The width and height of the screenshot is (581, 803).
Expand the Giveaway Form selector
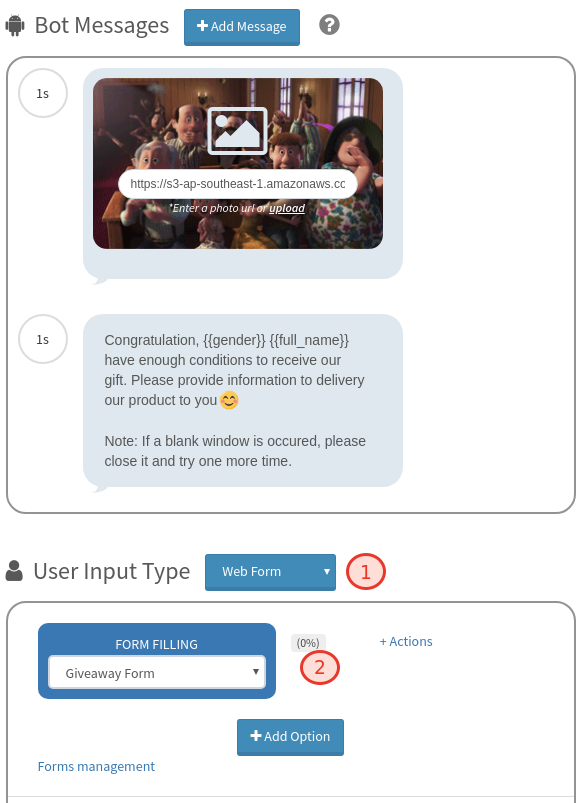click(x=157, y=672)
